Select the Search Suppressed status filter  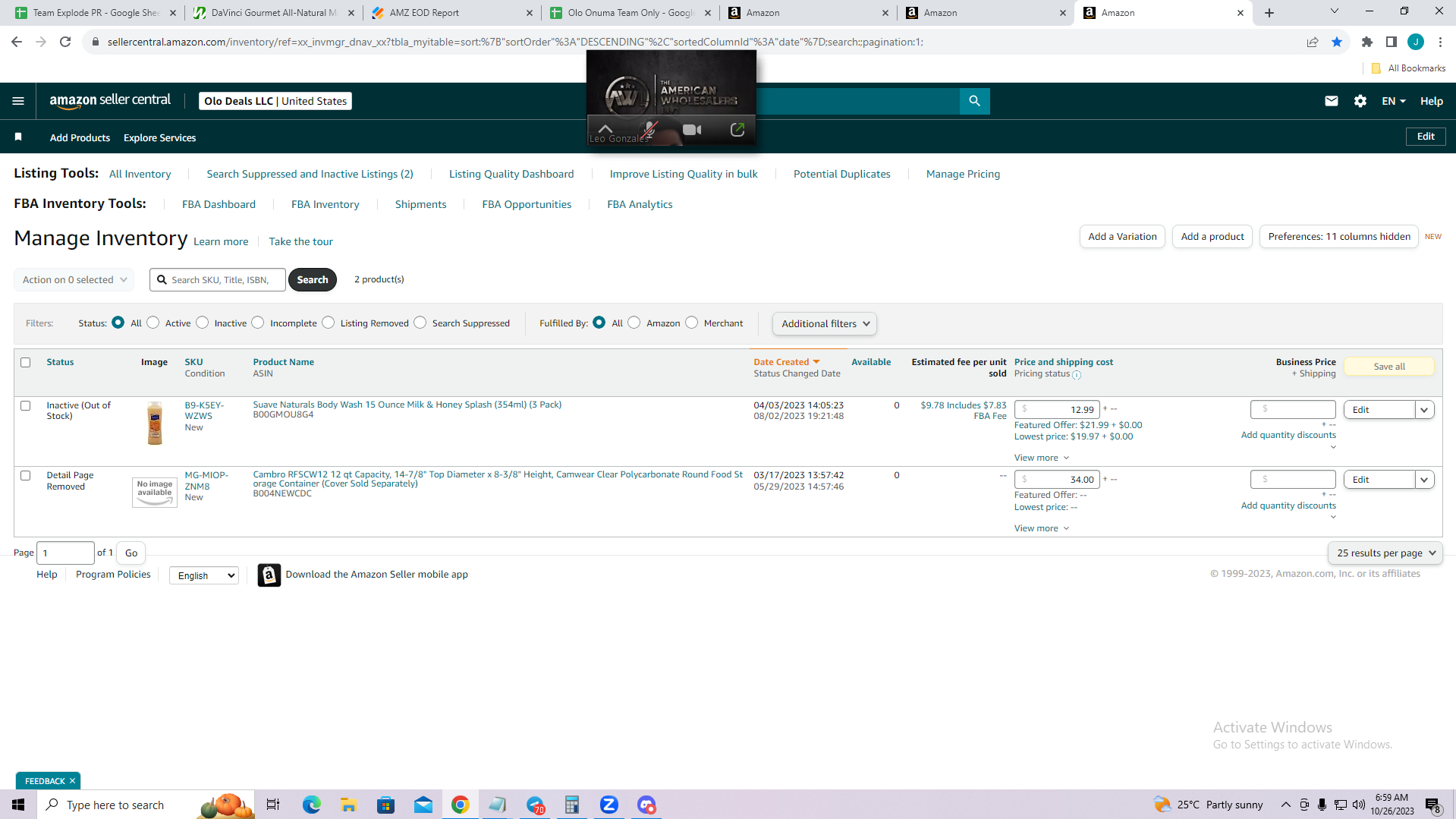click(x=420, y=323)
